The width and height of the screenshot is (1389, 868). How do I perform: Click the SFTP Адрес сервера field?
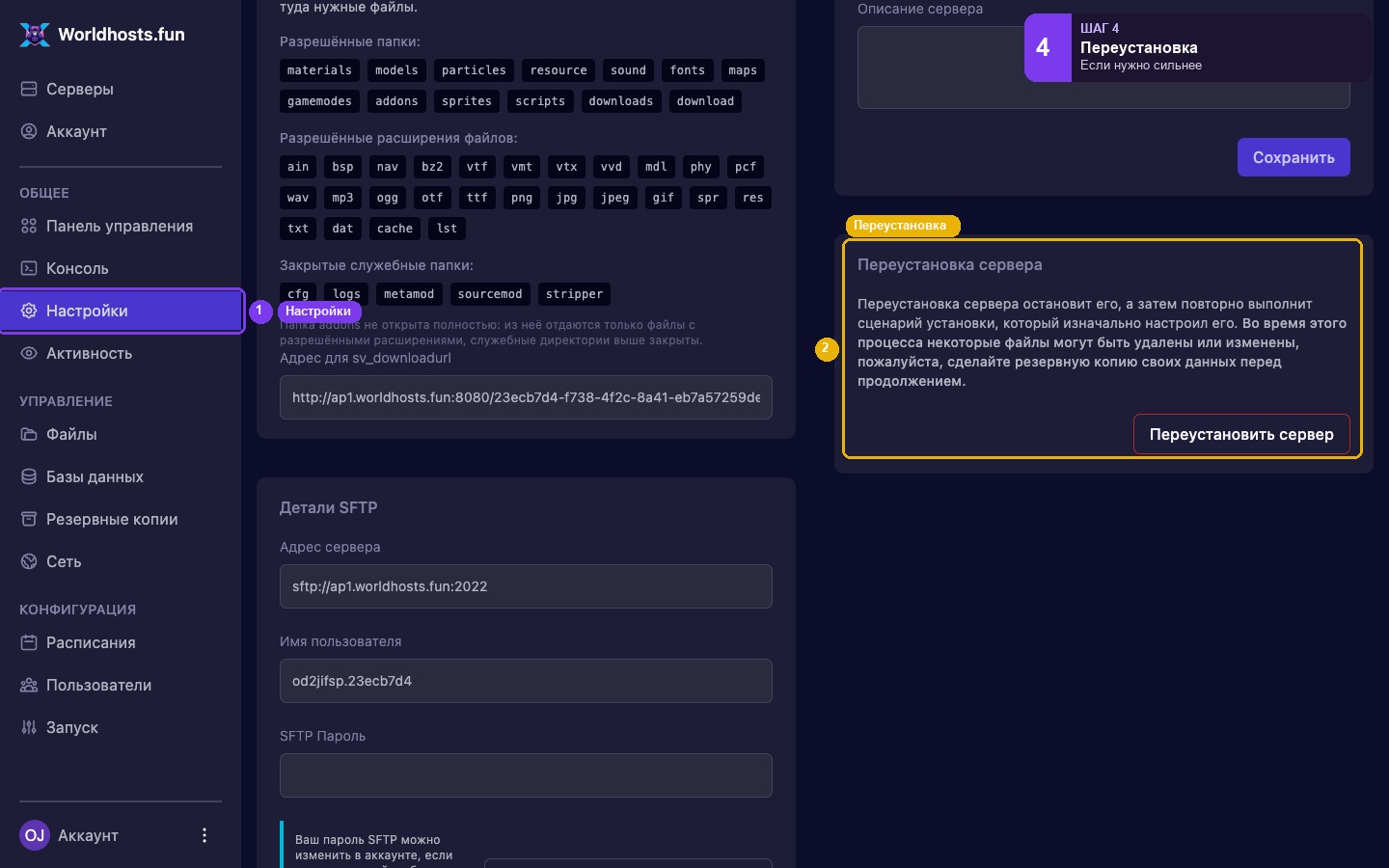[x=526, y=586]
